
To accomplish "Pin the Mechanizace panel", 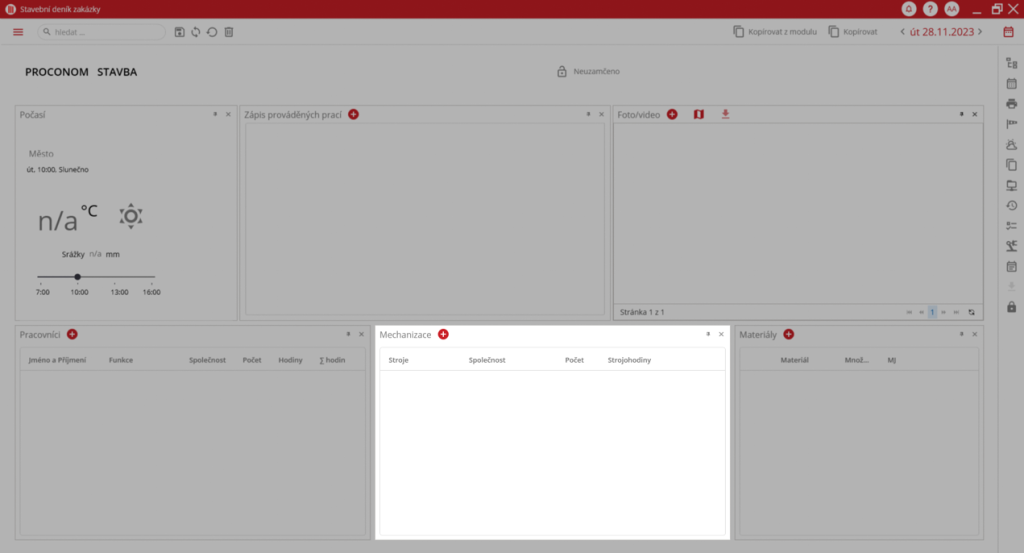I will pos(708,334).
